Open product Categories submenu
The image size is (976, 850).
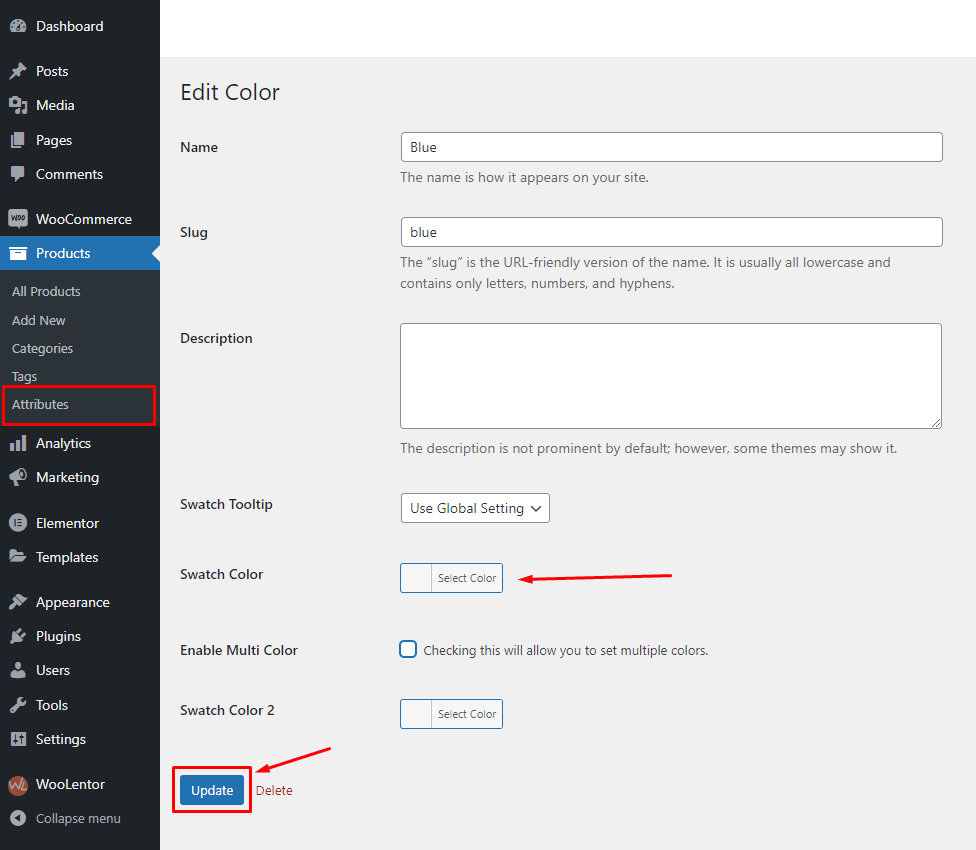point(42,348)
